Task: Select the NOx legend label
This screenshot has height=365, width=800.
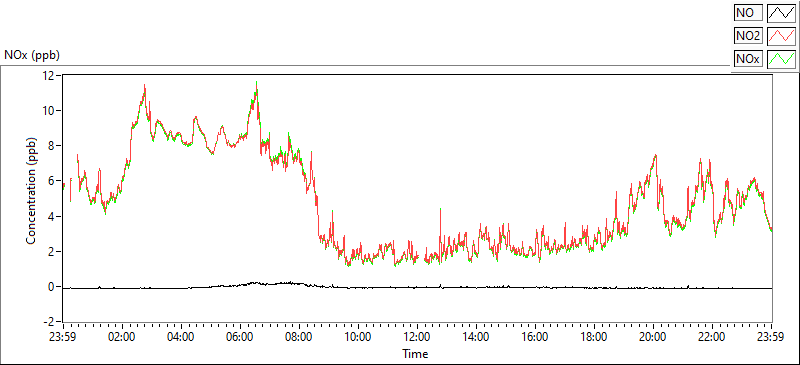Action: (748, 59)
